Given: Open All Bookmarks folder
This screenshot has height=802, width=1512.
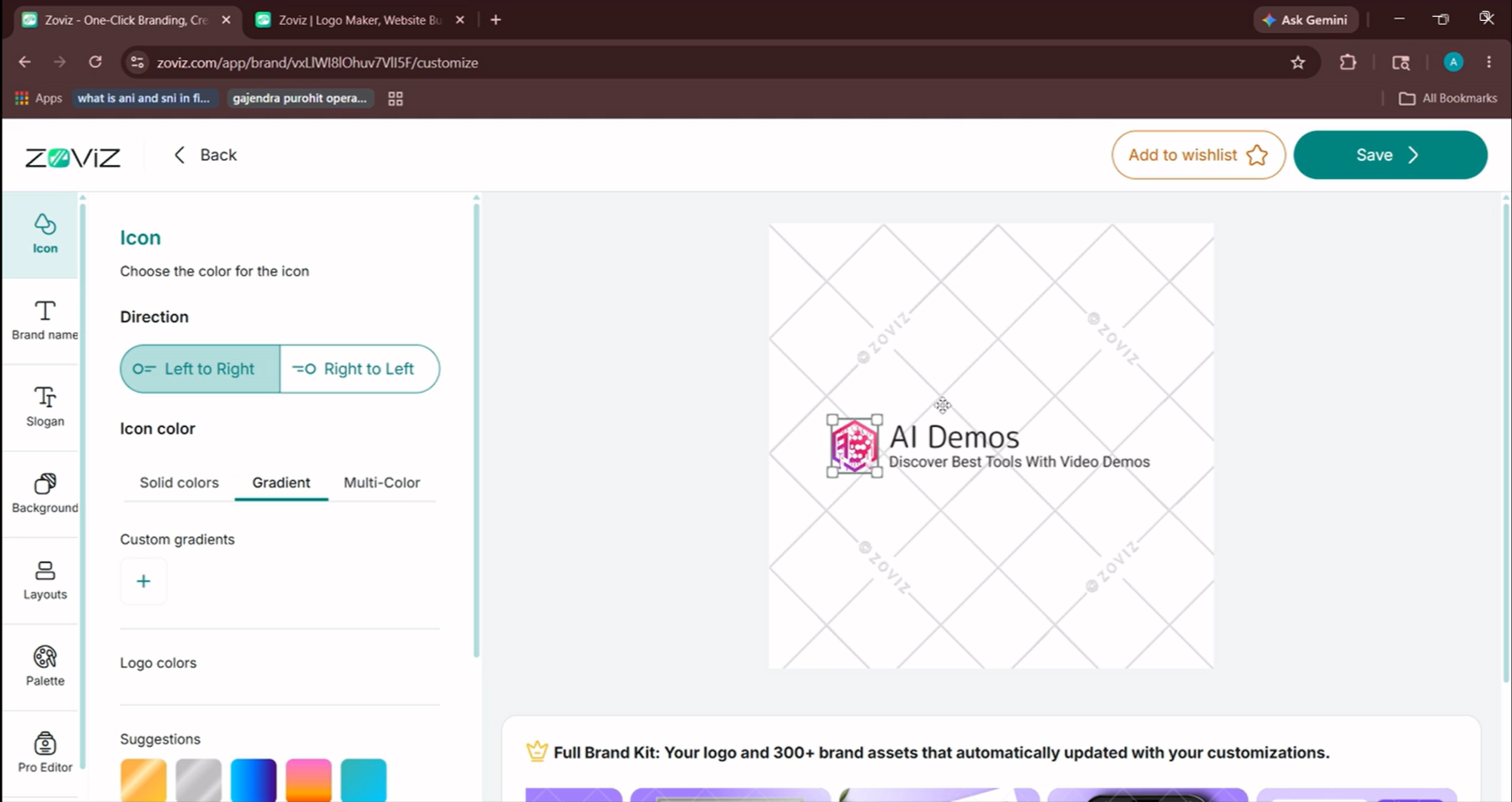Looking at the screenshot, I should coord(1448,98).
